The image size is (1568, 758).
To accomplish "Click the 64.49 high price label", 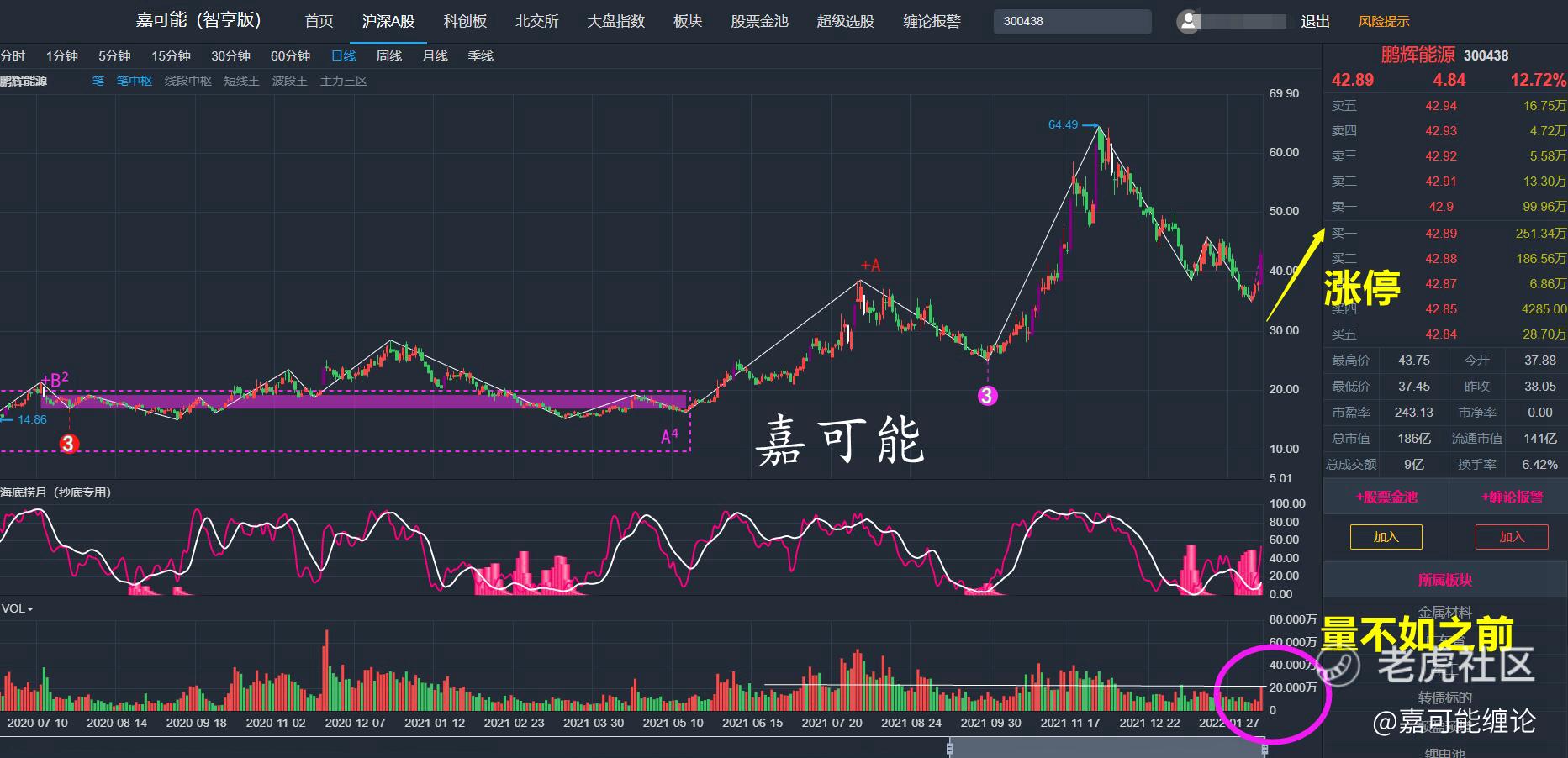I will pos(1063,124).
